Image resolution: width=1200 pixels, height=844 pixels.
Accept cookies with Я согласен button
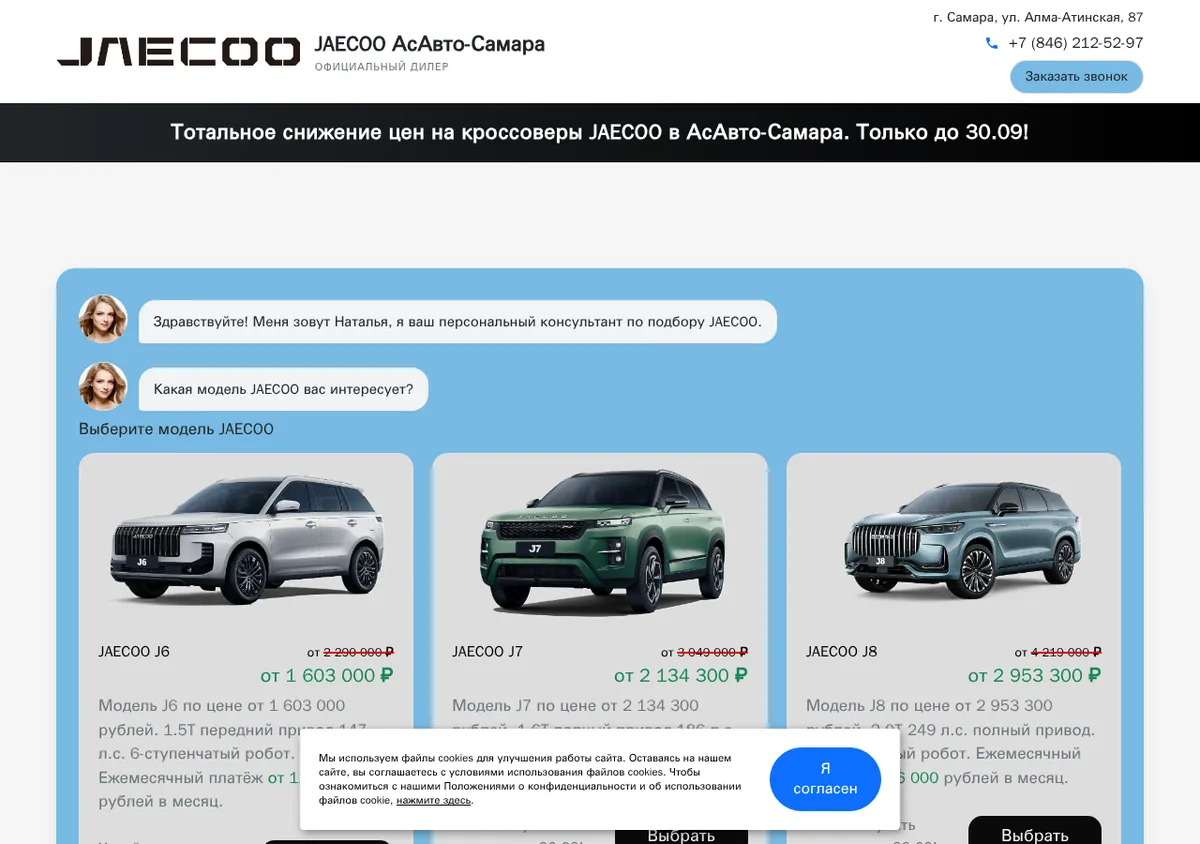point(825,779)
